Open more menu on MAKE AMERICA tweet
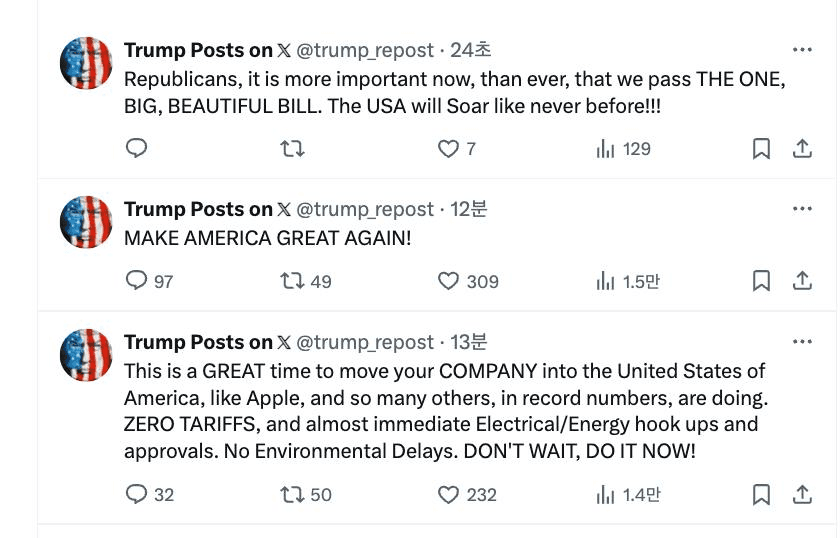Viewport: 840px width, 538px height. coord(802,209)
